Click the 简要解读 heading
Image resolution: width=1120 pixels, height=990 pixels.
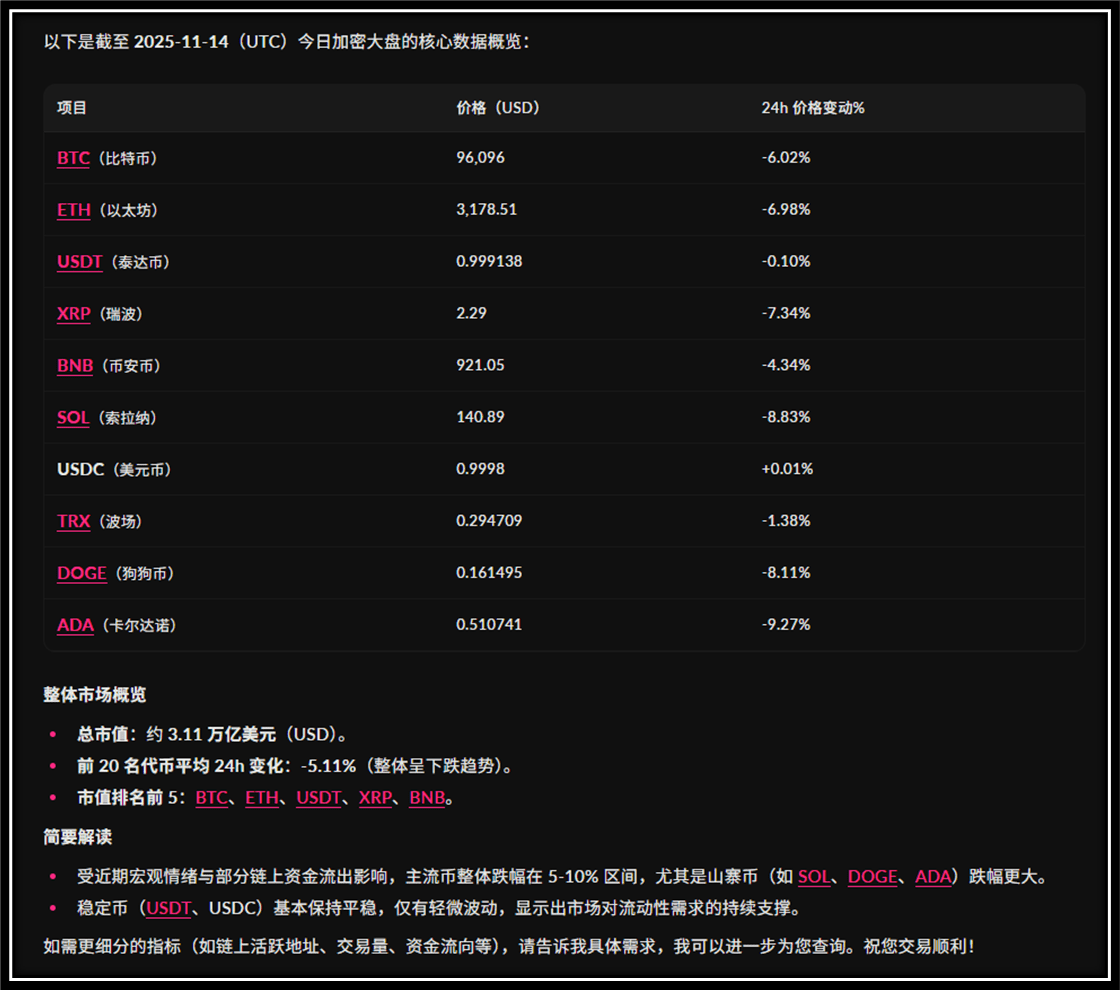77,837
